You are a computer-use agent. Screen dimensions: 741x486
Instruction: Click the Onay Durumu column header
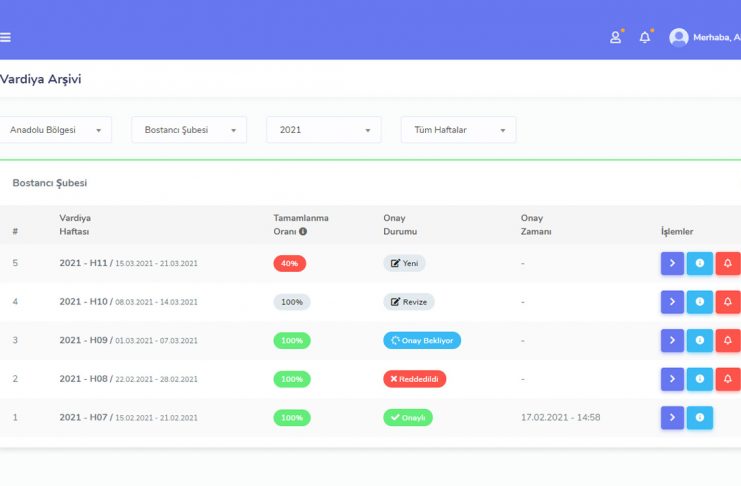click(x=400, y=225)
